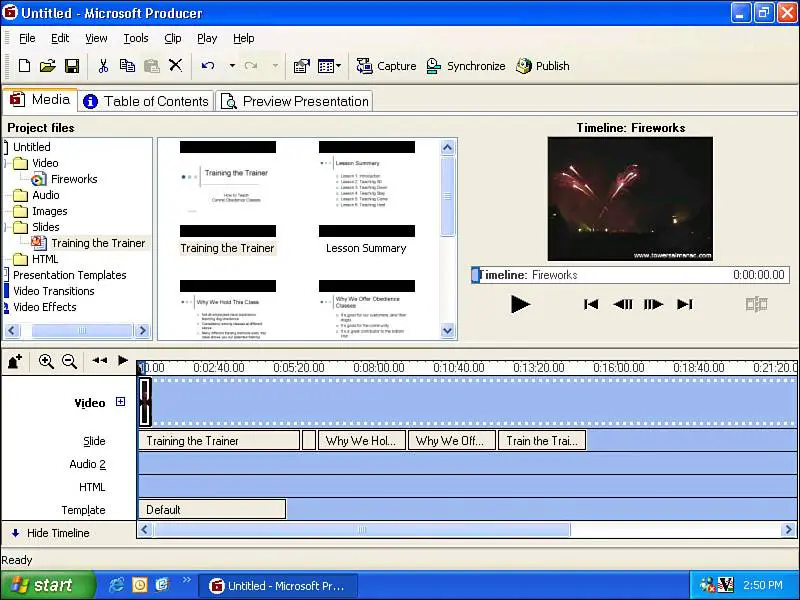Play the timeline from the timeline toolbar
Viewport: 800px width, 600px height.
click(122, 360)
